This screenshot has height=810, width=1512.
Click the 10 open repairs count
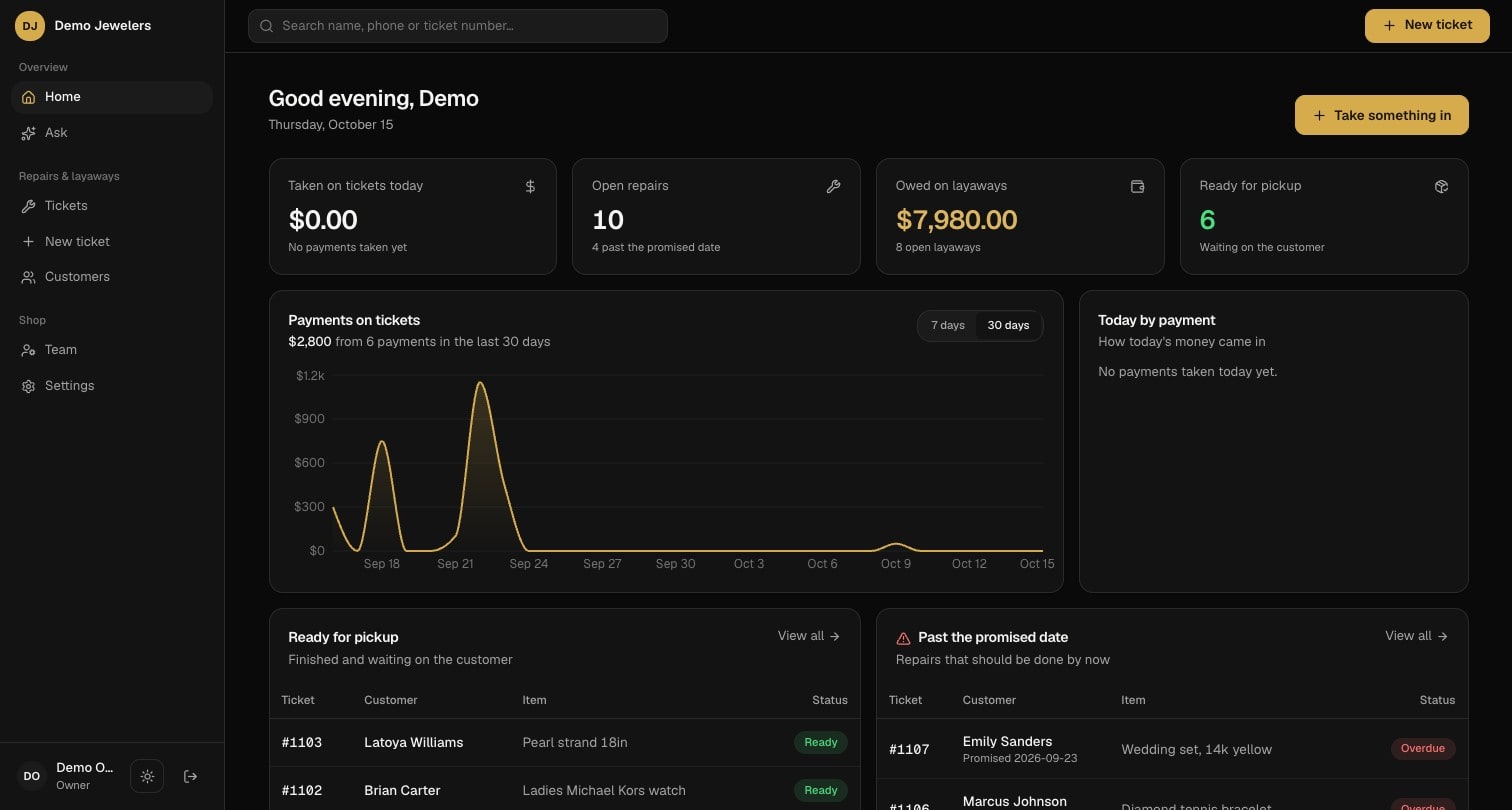[608, 220]
